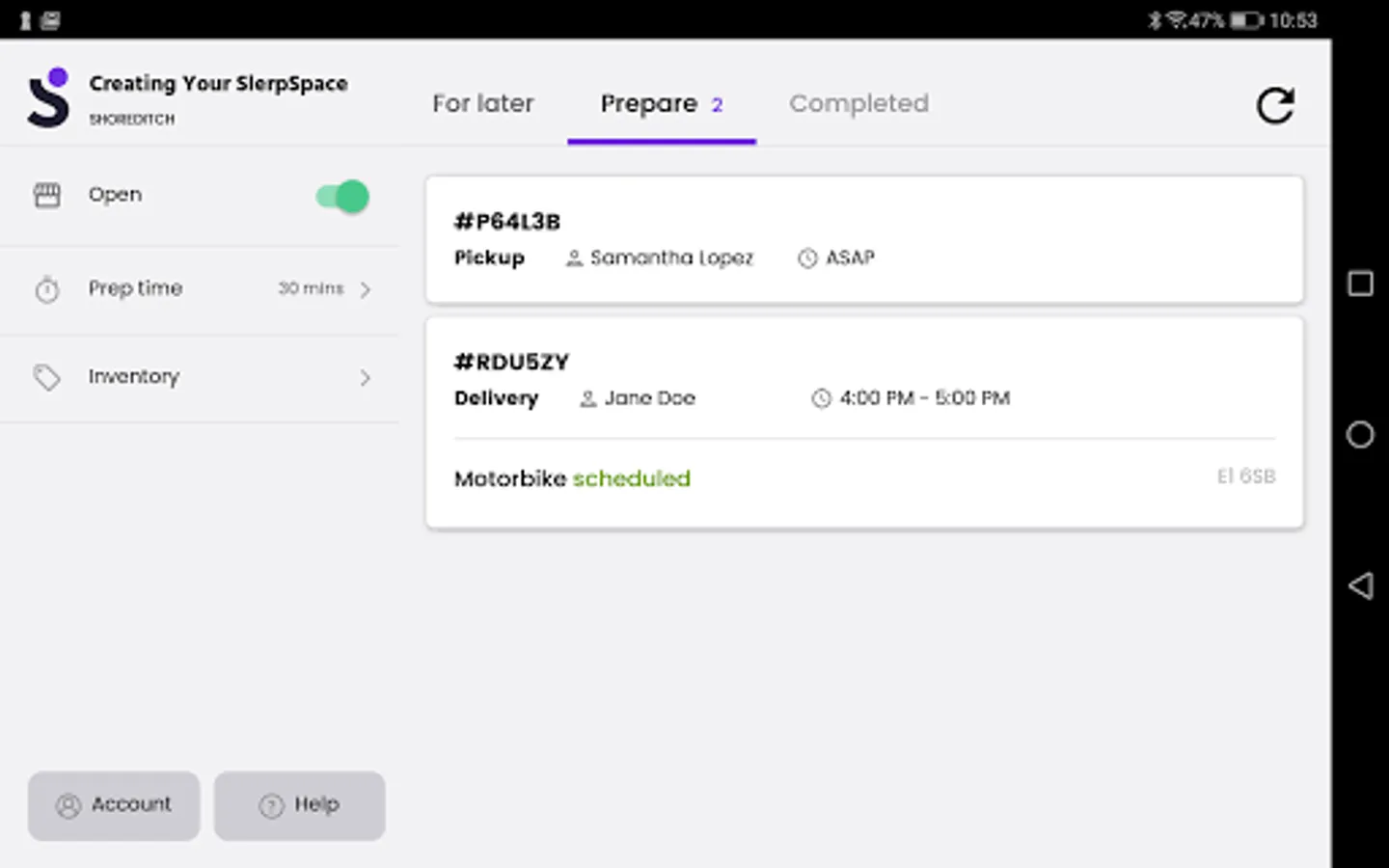The width and height of the screenshot is (1389, 868).
Task: Tap the Android home circle button
Action: pos(1360,435)
